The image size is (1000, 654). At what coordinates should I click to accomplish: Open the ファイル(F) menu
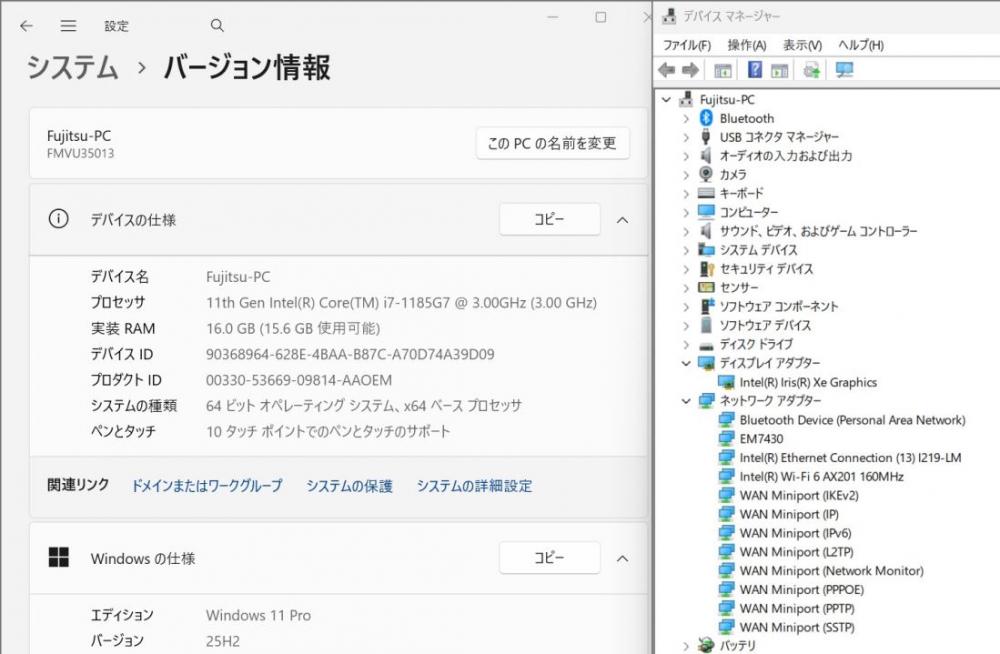point(687,45)
